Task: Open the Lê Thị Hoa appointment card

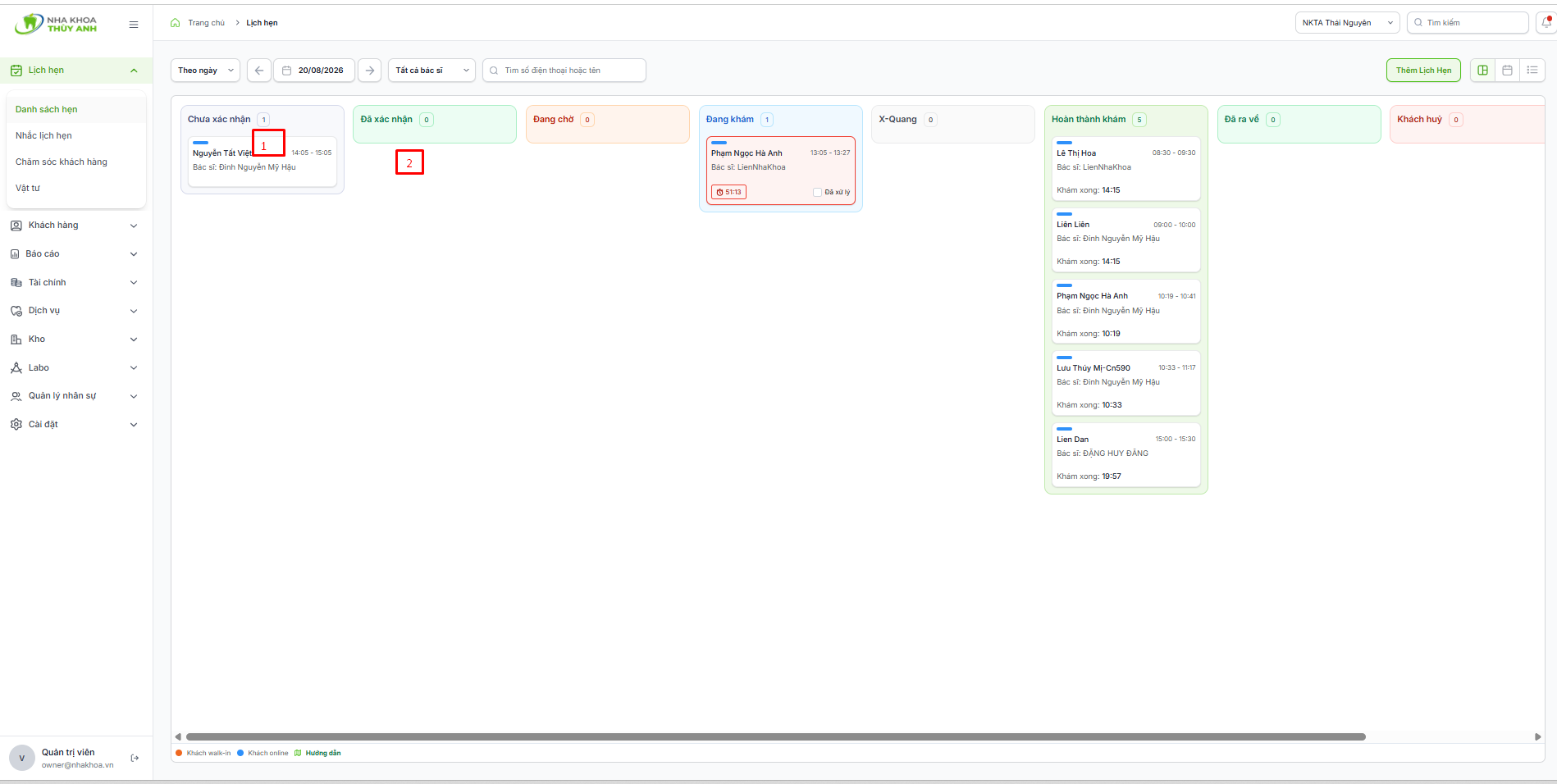Action: (x=1126, y=169)
